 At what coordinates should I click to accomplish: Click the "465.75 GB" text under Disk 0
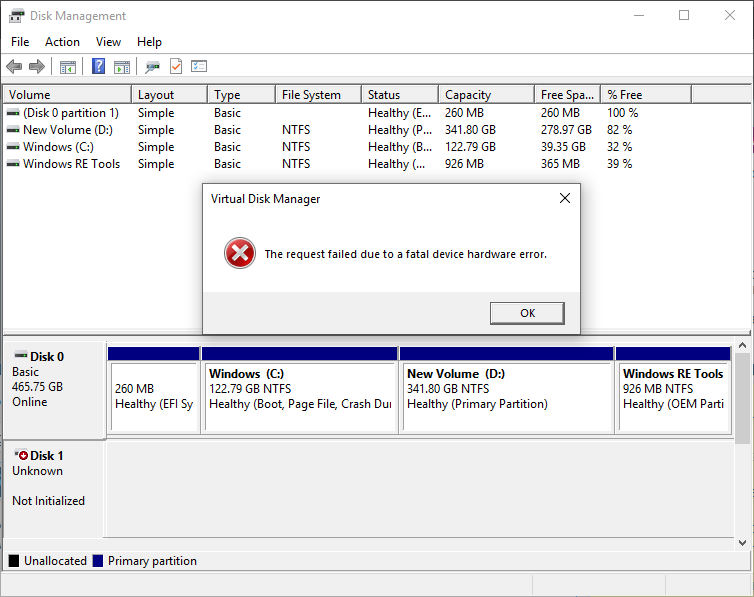tap(38, 387)
